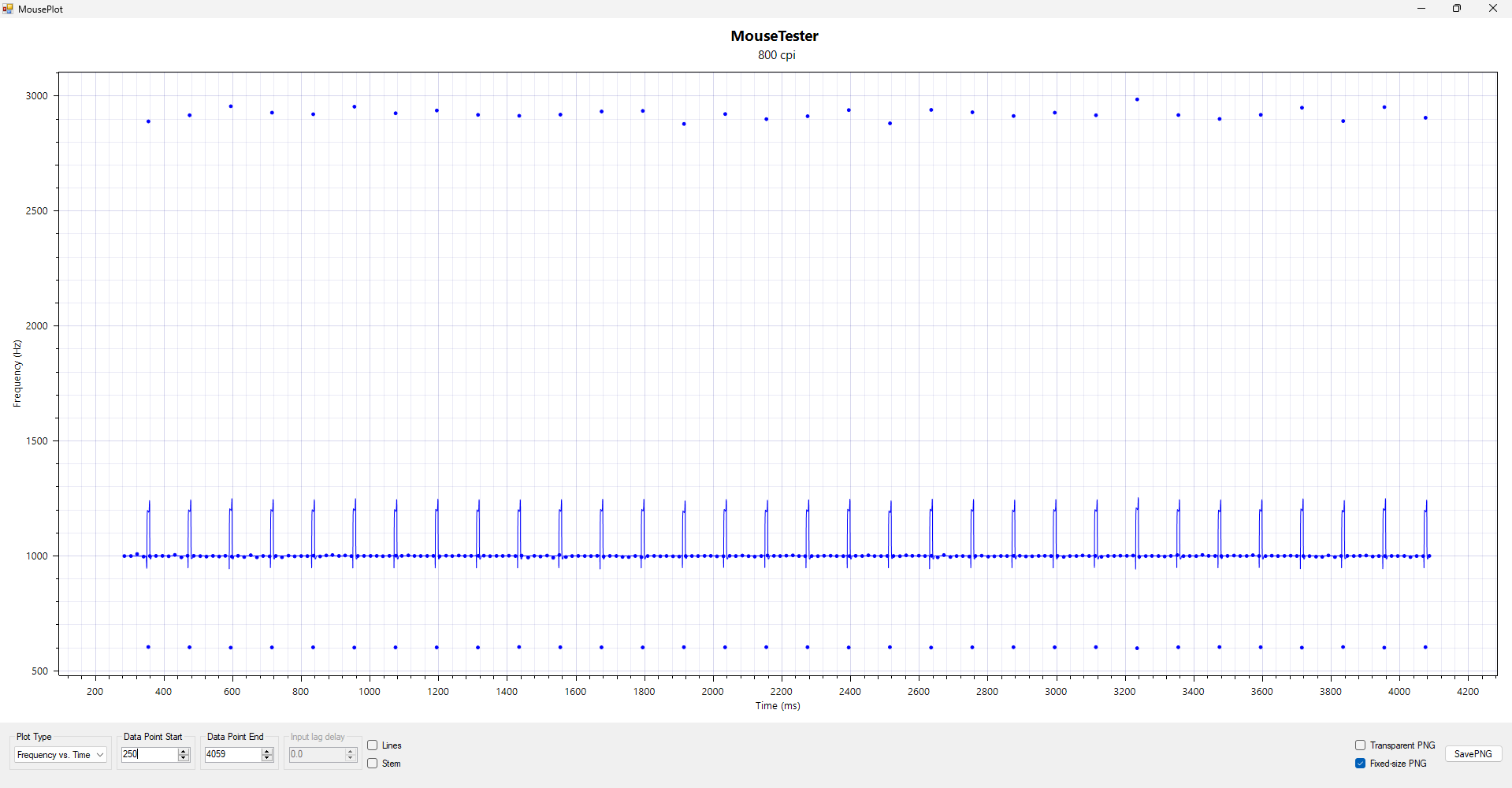Click the 'Time (ms)' axis label
Viewport: 1512px width, 788px height.
click(778, 706)
